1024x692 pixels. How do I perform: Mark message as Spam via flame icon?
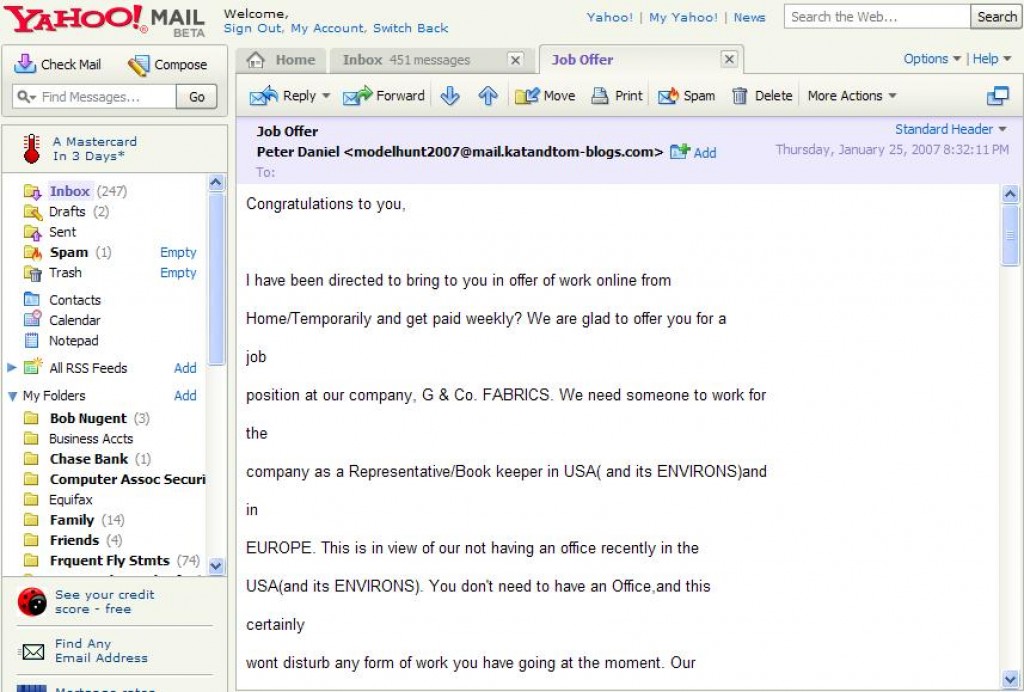(x=668, y=96)
